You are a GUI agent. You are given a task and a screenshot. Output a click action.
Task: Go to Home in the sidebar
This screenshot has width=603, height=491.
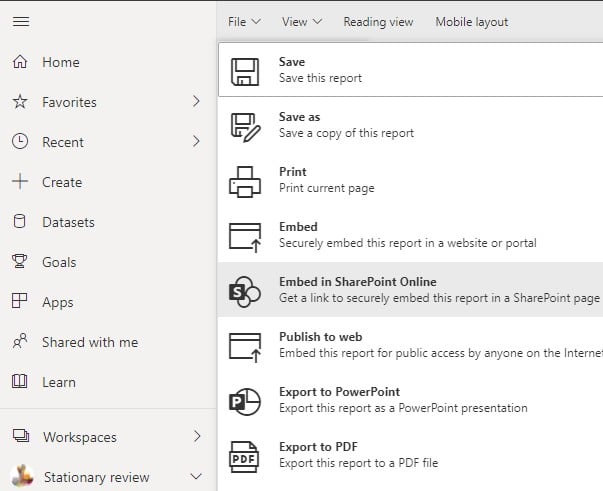coord(61,62)
